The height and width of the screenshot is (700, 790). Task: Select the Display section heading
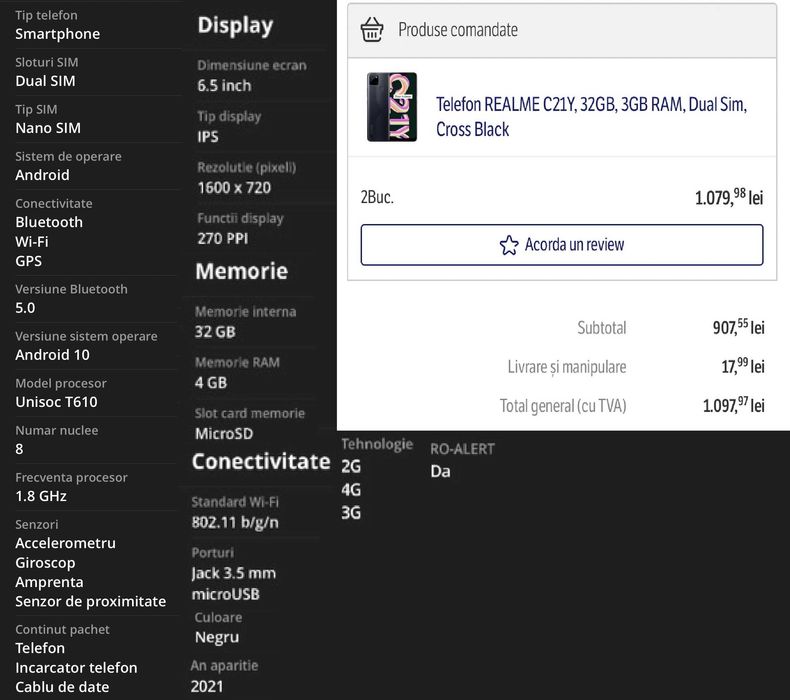click(235, 26)
